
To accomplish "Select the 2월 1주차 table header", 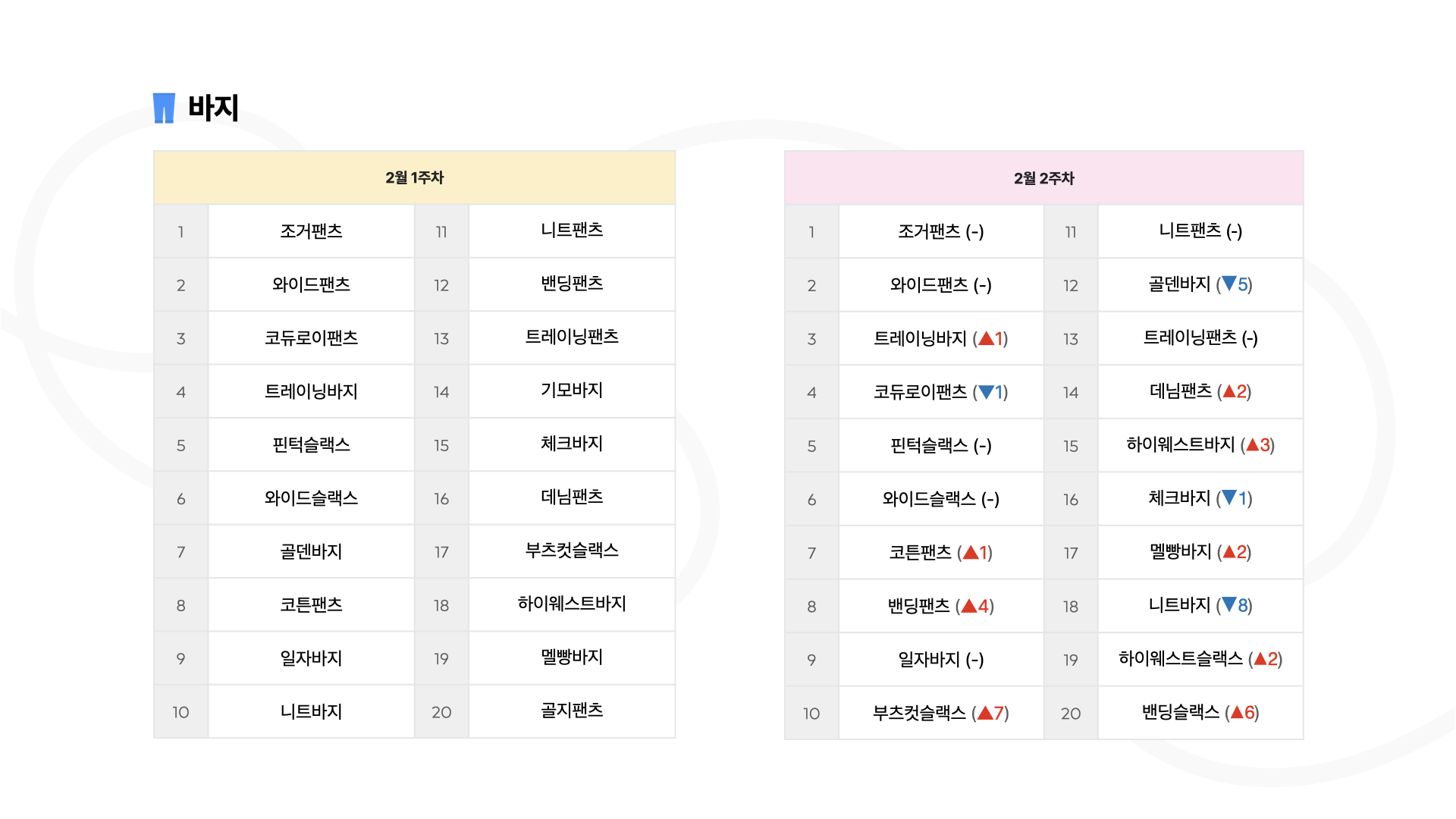I will pos(414,177).
